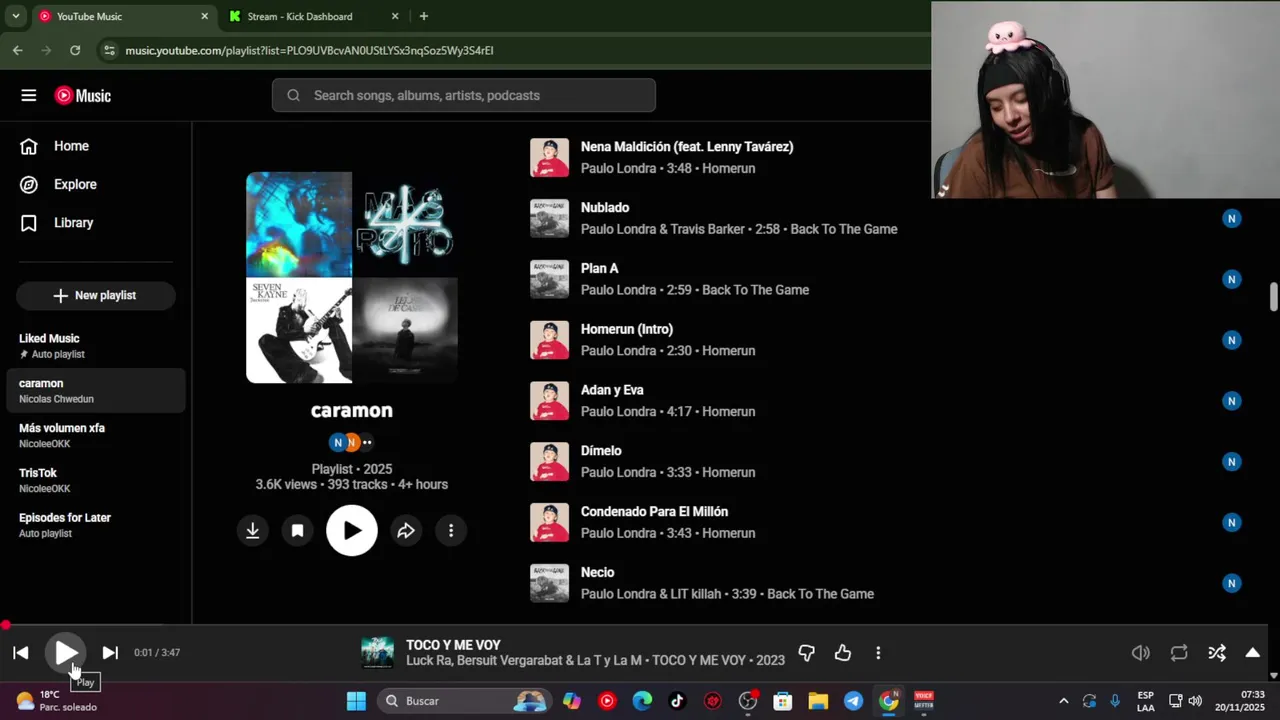Click contributor avatar on Condenado Para El Millón row

pos(1232,522)
